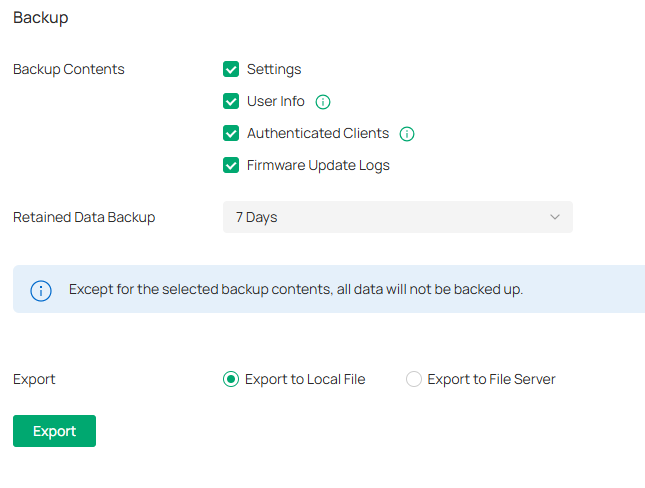Disable the Authenticated Clients checkbox
645x488 pixels.
pyautogui.click(x=231, y=134)
